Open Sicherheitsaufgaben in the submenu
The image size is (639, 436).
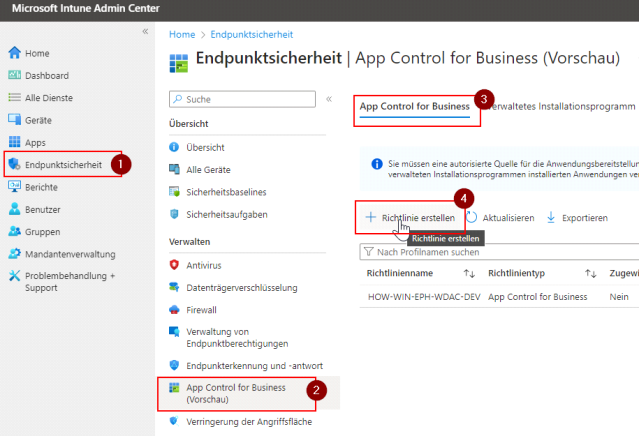click(x=227, y=214)
